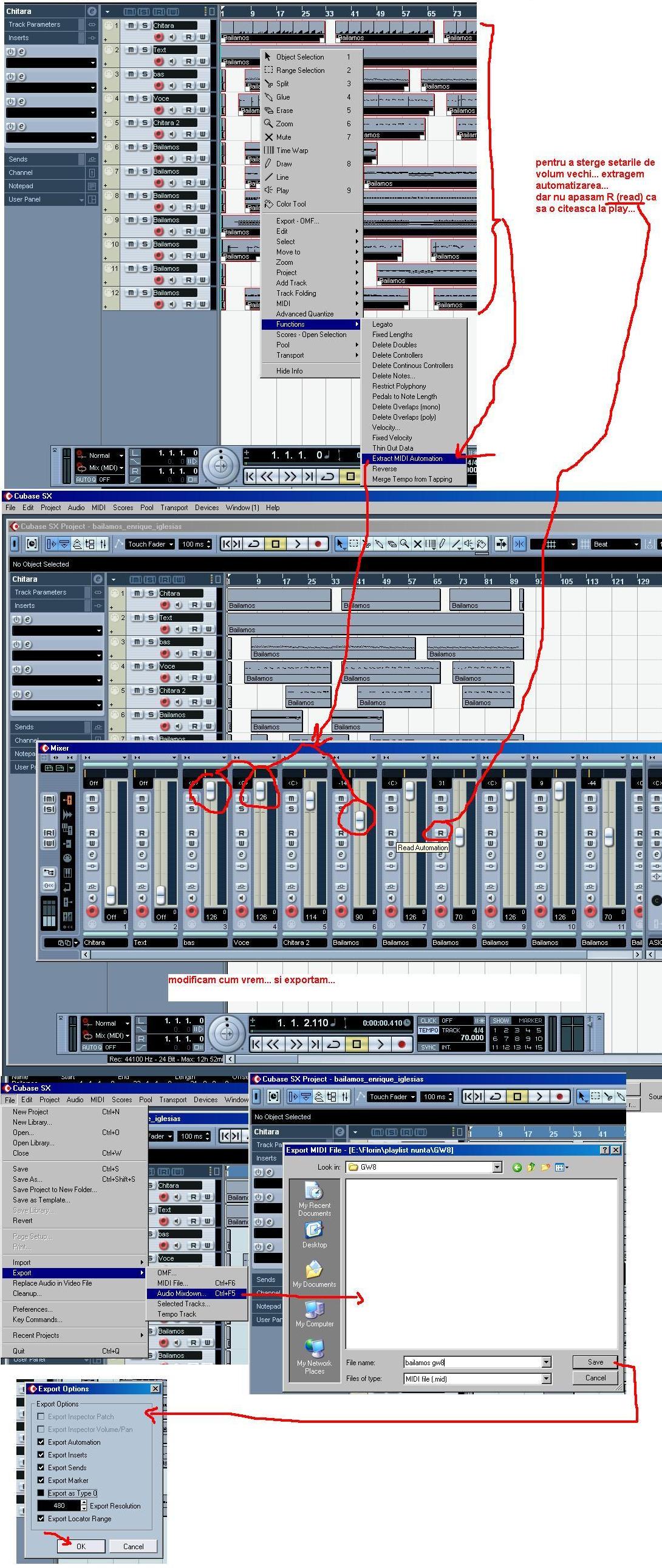Viewport: 662px width, 1568px height.
Task: Select the Range Selection tool in middle project toolbar
Action: [x=353, y=544]
